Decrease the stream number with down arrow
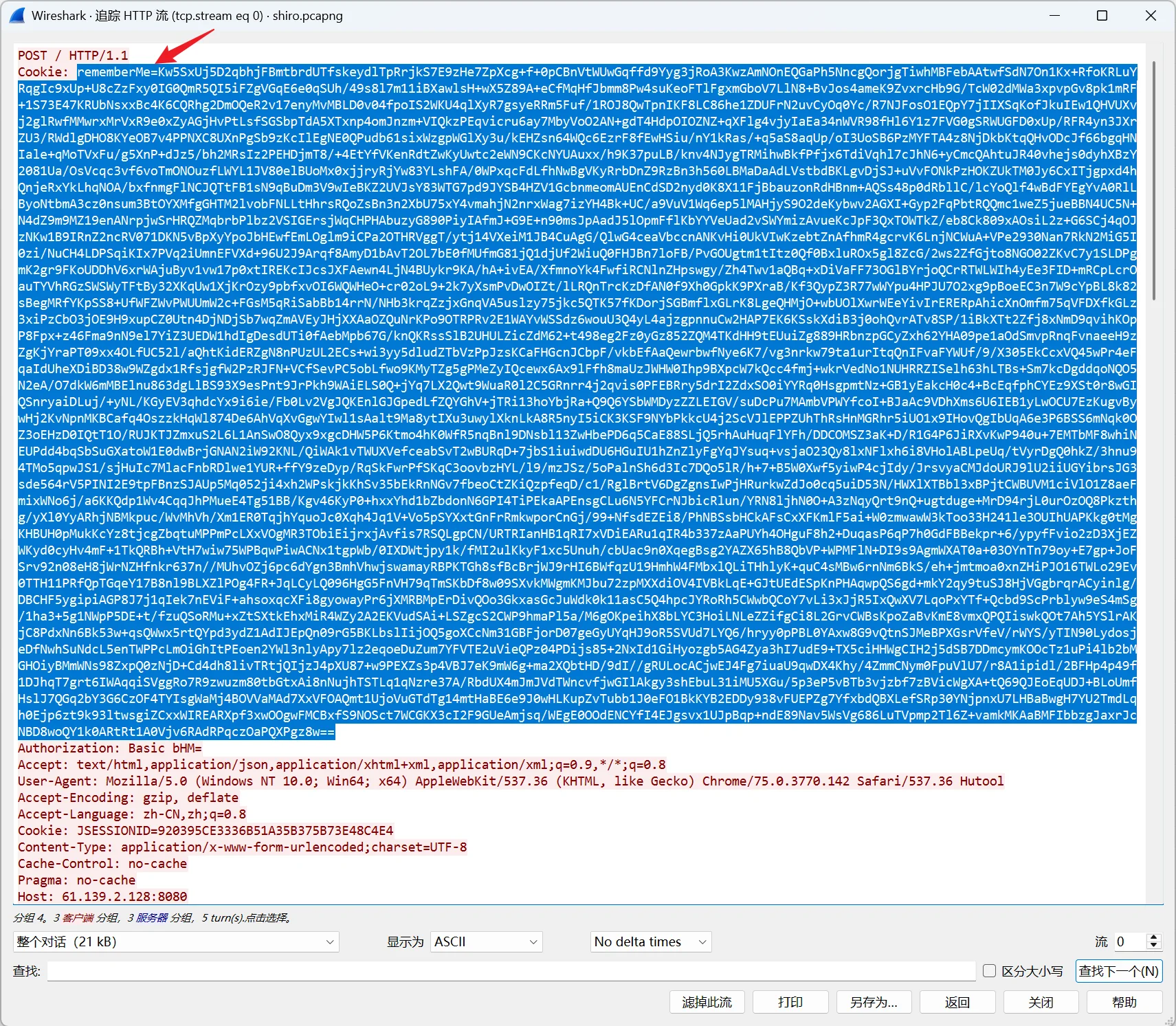This screenshot has width=1176, height=1026. click(1154, 946)
